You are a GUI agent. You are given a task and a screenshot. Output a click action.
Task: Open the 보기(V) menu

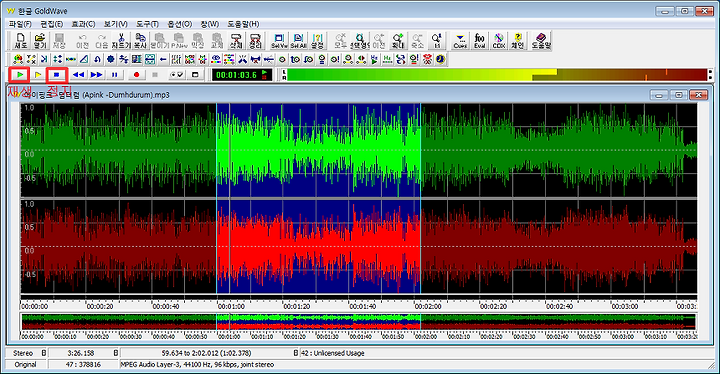116,24
